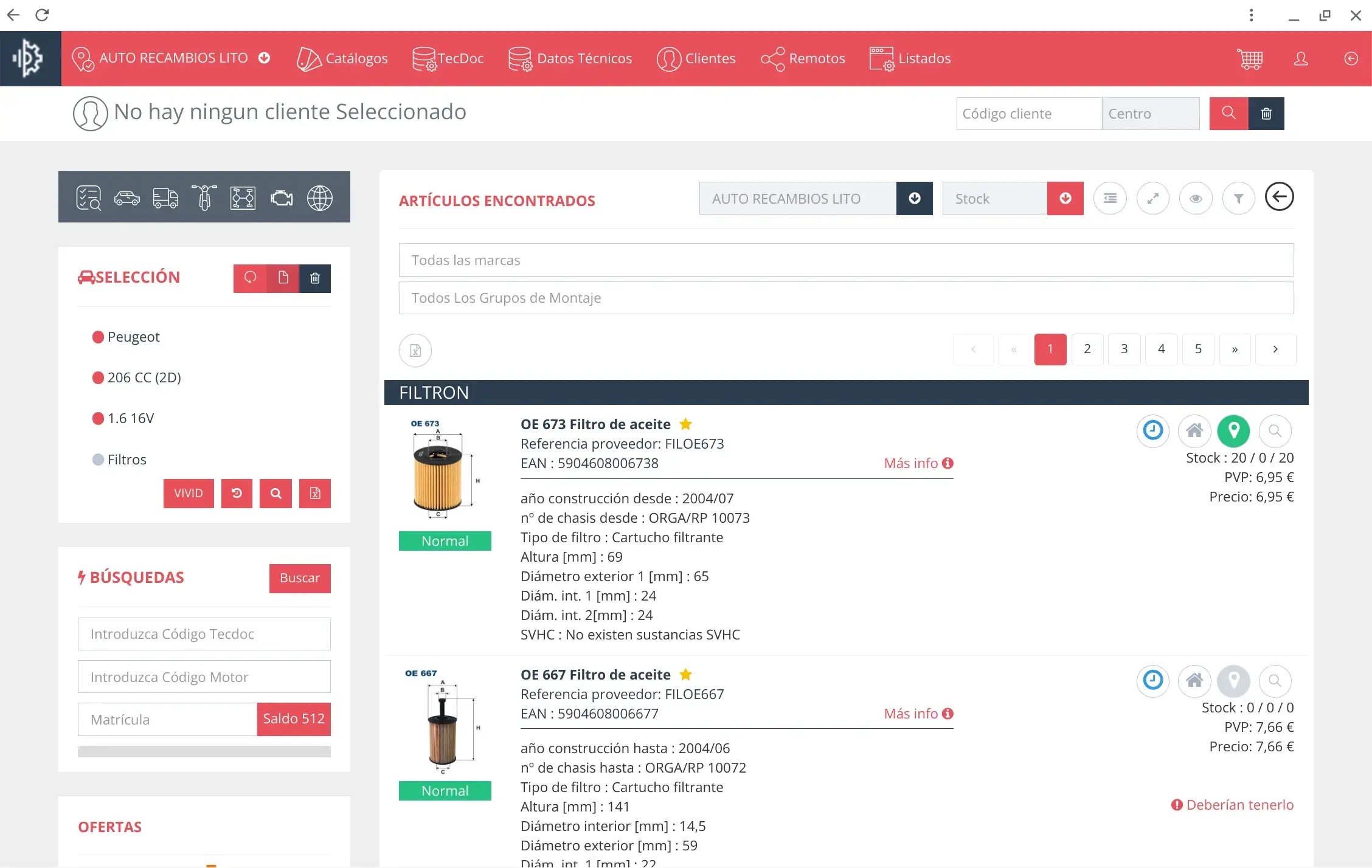Open the shopping cart icon
This screenshot has width=1372, height=868.
point(1250,59)
